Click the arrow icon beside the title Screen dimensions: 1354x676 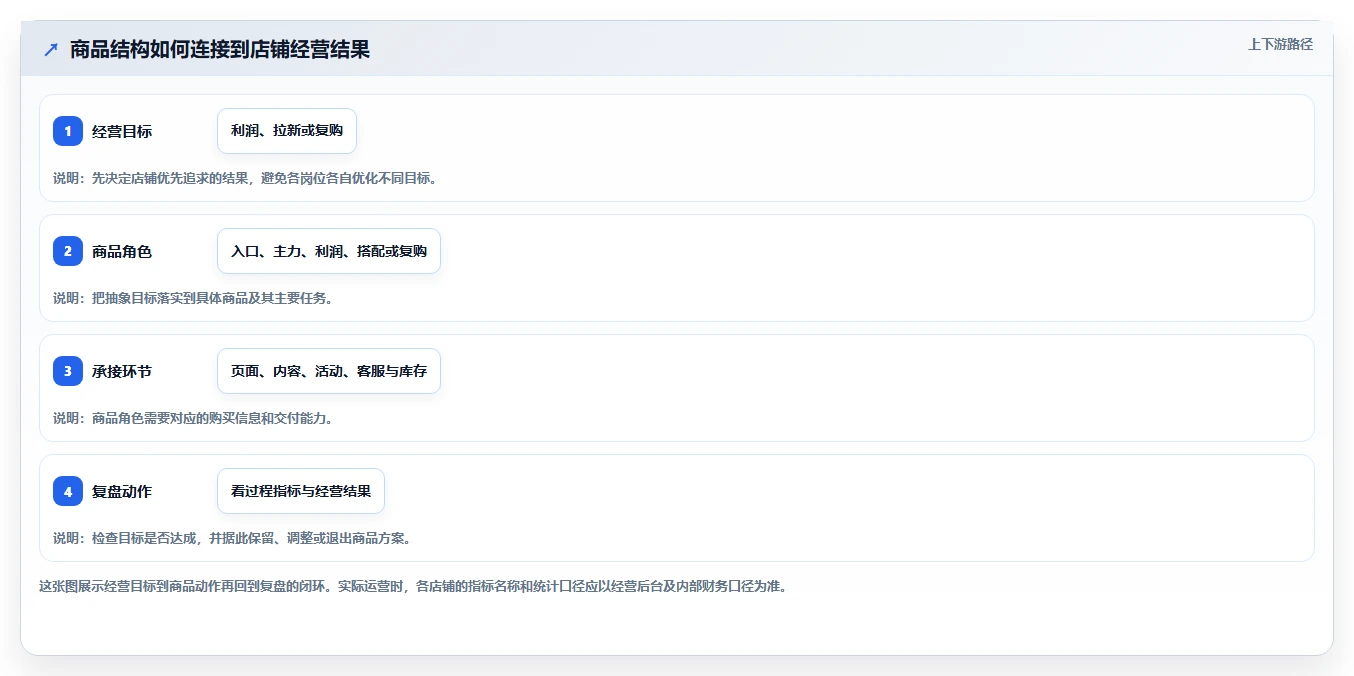(x=51, y=49)
